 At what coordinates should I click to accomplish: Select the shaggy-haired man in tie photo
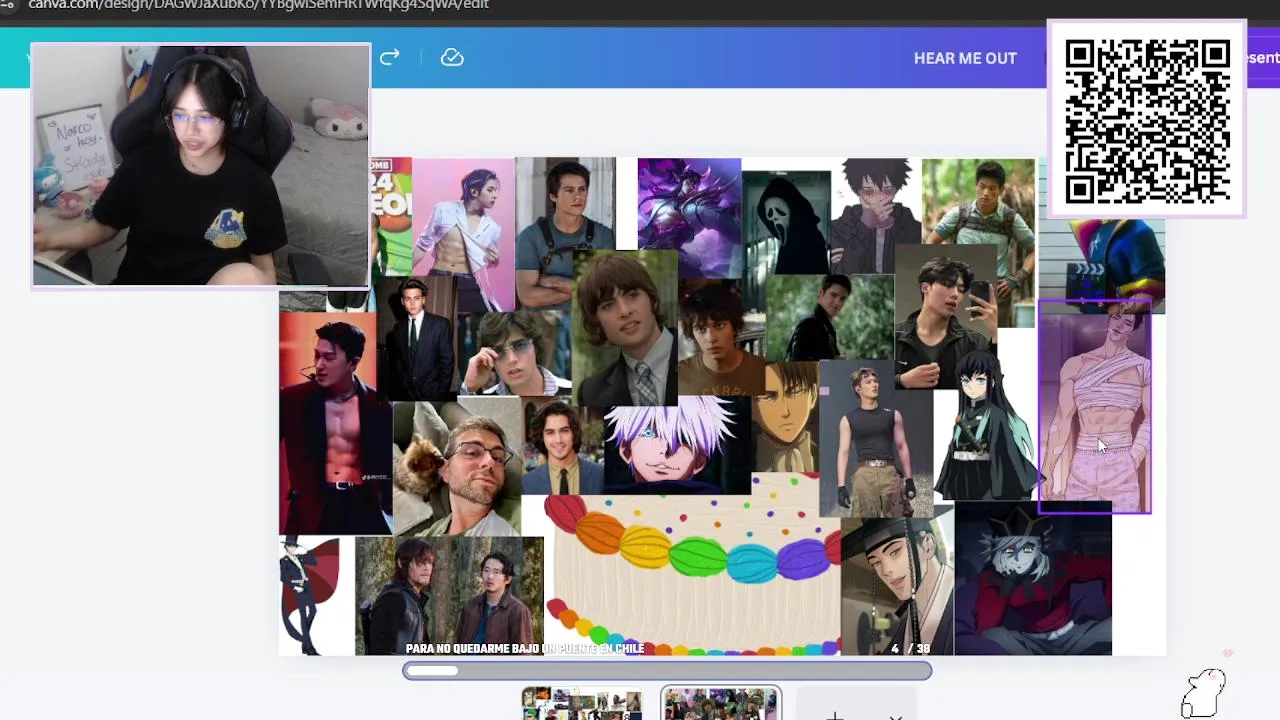[x=625, y=328]
